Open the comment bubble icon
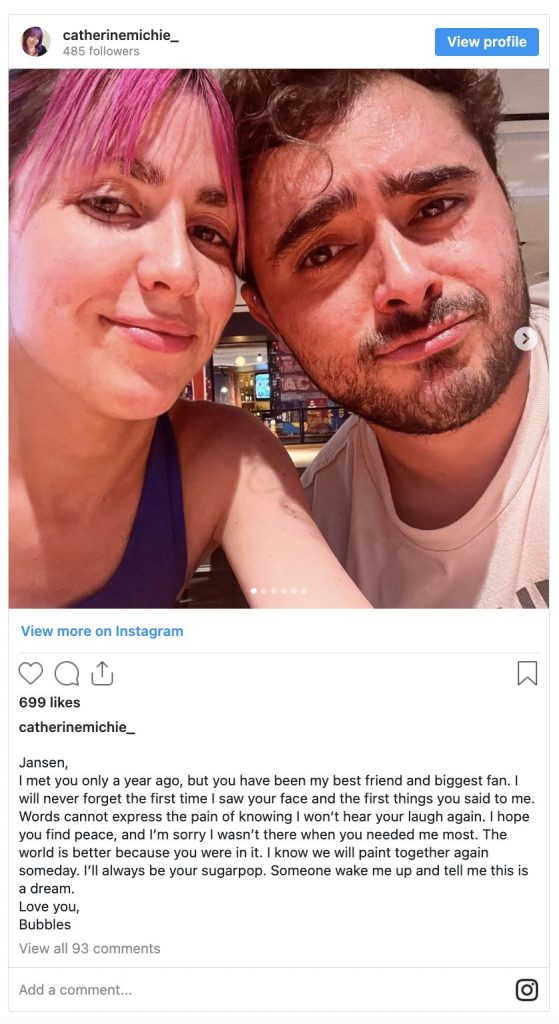559x1024 pixels. point(67,673)
